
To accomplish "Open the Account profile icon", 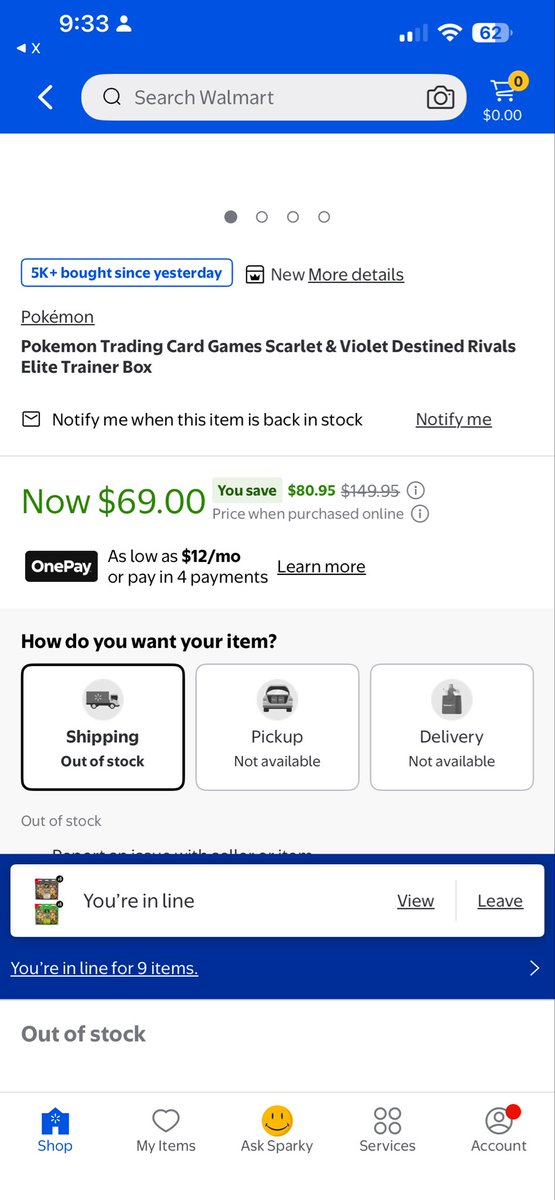I will (x=499, y=1119).
